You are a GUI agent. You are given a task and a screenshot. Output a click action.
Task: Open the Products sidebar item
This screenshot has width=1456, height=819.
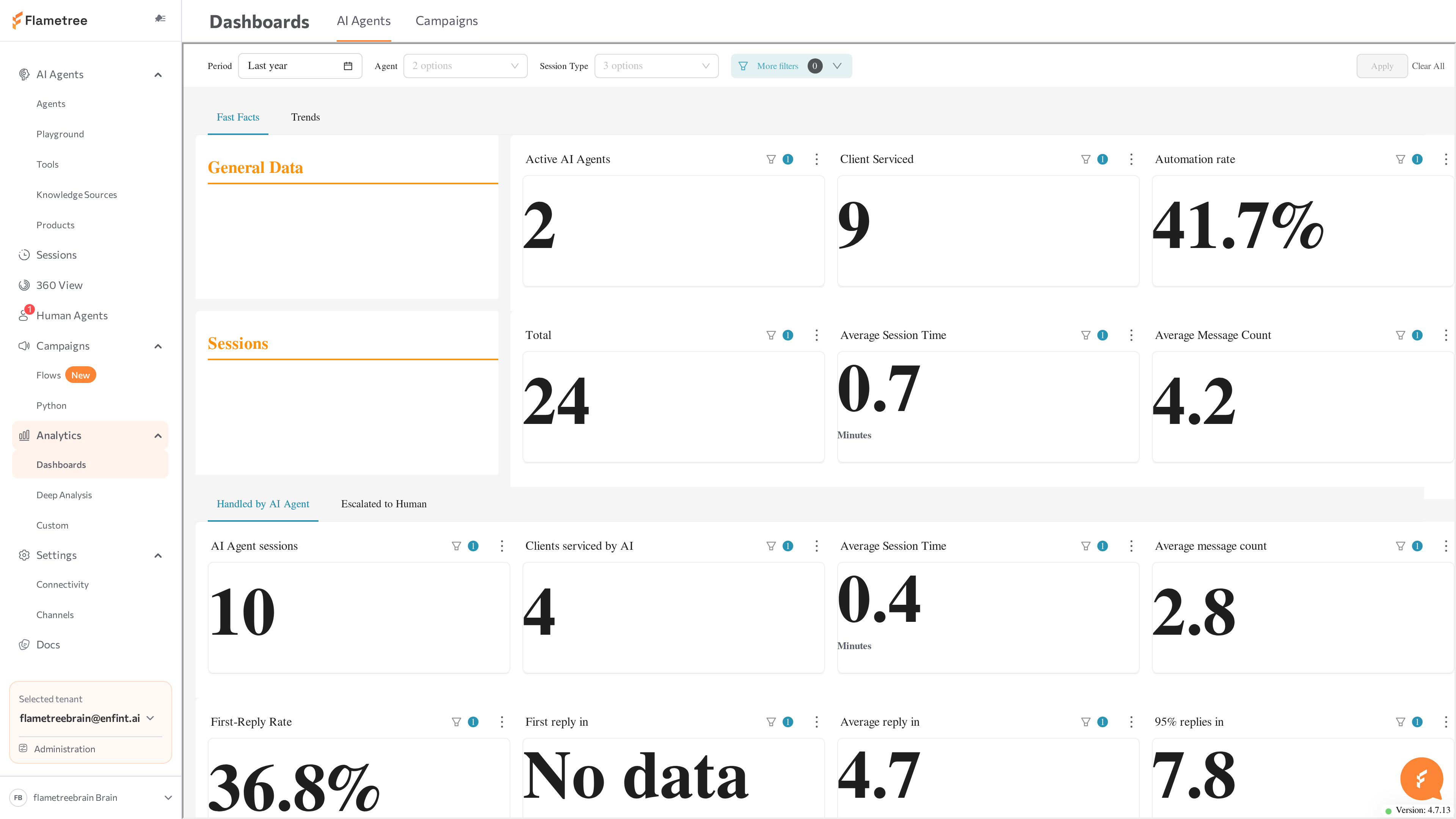pyautogui.click(x=55, y=225)
